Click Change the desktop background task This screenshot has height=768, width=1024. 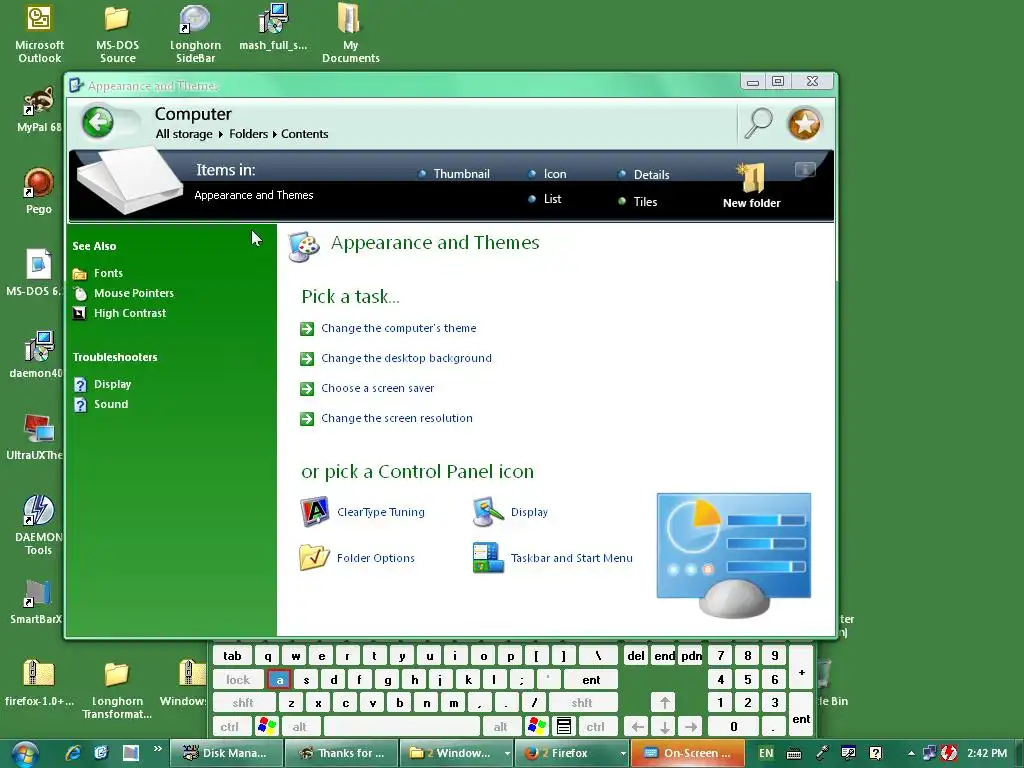pyautogui.click(x=396, y=358)
